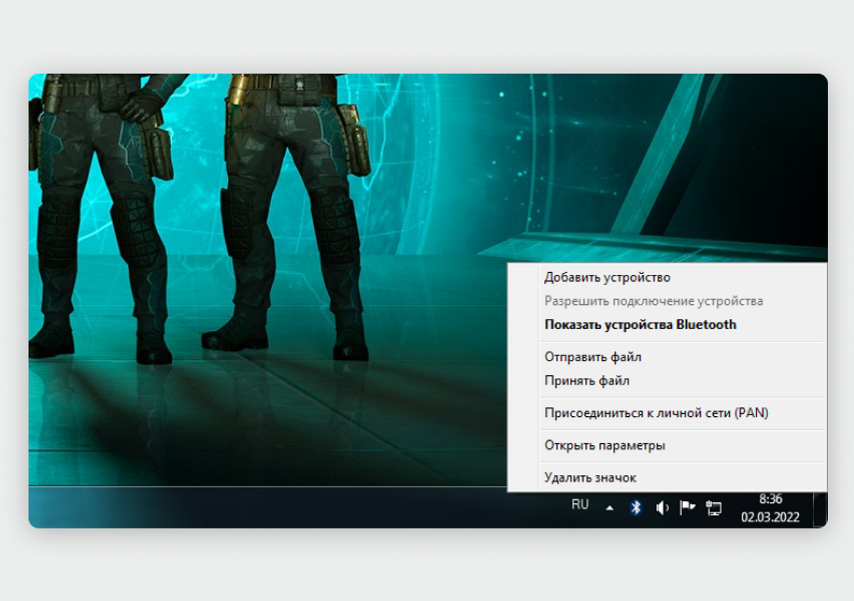
Task: Open the volume speaker icon
Action: pyautogui.click(x=662, y=508)
